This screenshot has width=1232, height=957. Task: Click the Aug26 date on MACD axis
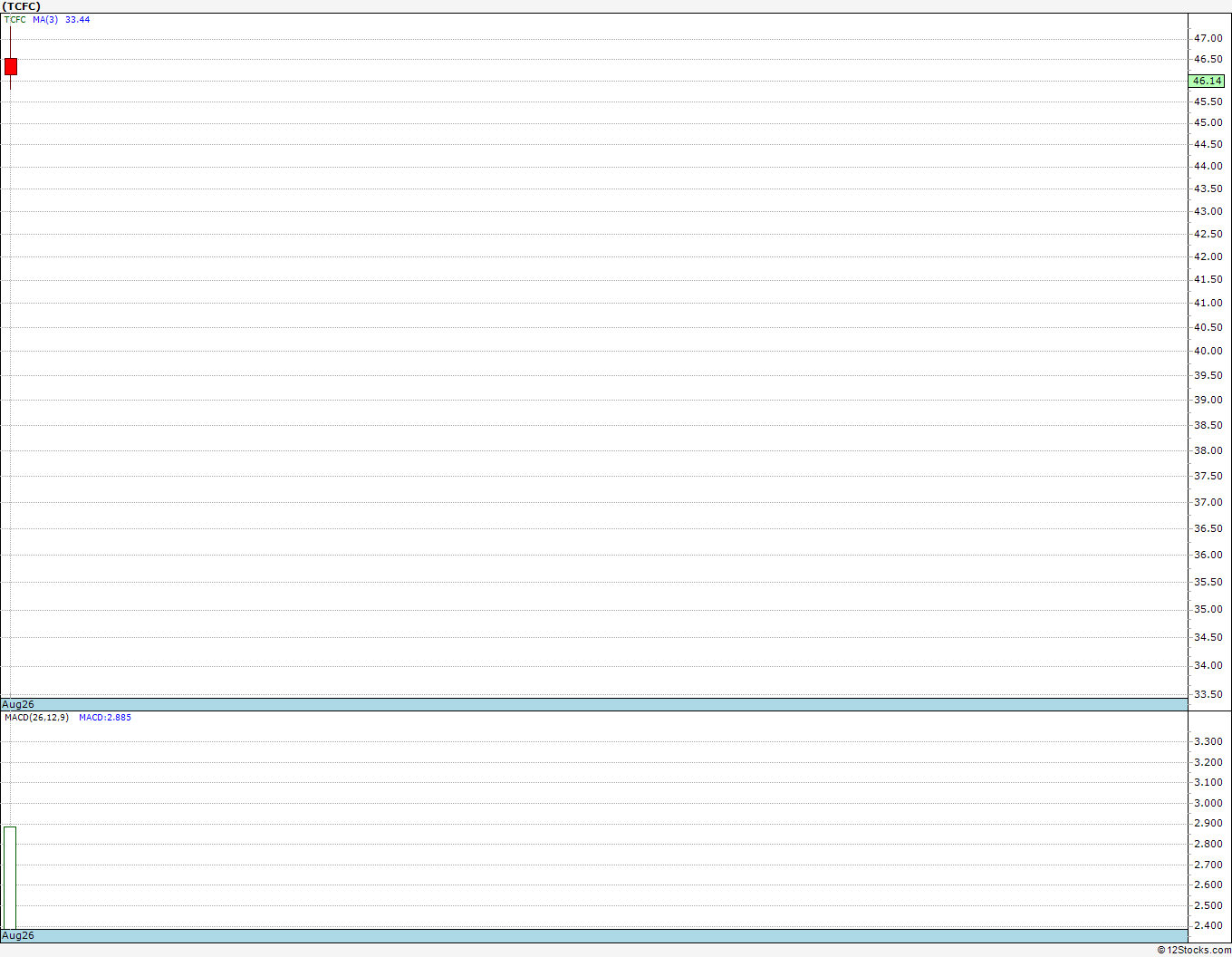point(18,935)
